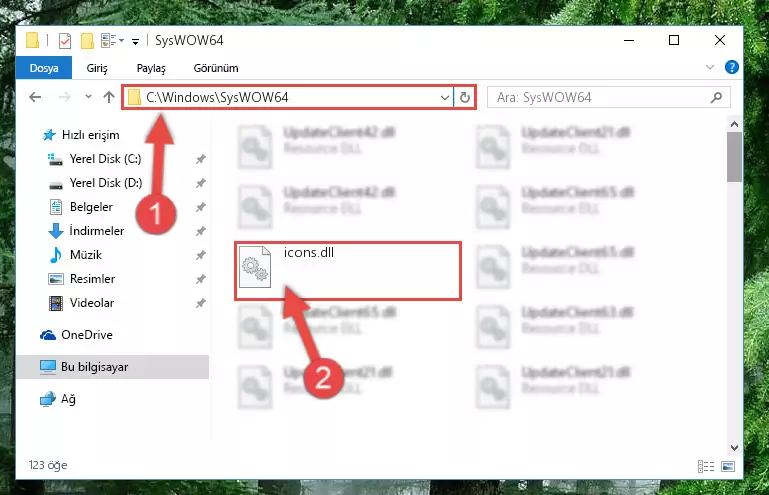Screen dimensions: 769x495
Task: Click pin icon next to Belgeler
Action: (x=200, y=207)
